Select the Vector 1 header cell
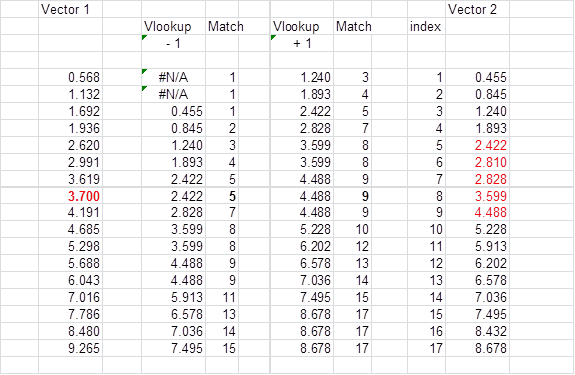The height and width of the screenshot is (375, 575). [70, 9]
